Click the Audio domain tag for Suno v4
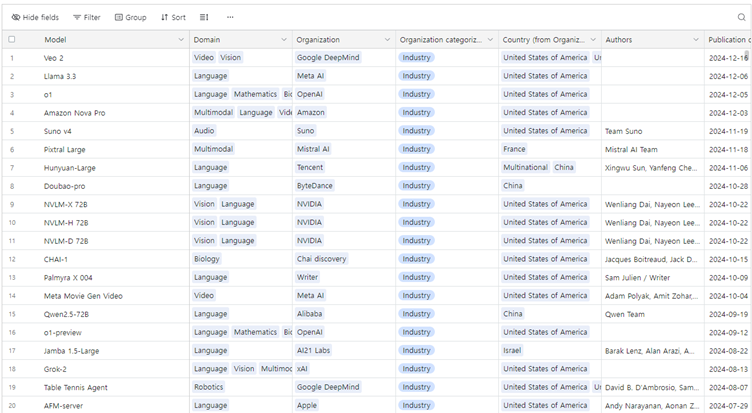Viewport: 752px width, 413px height. [x=204, y=130]
